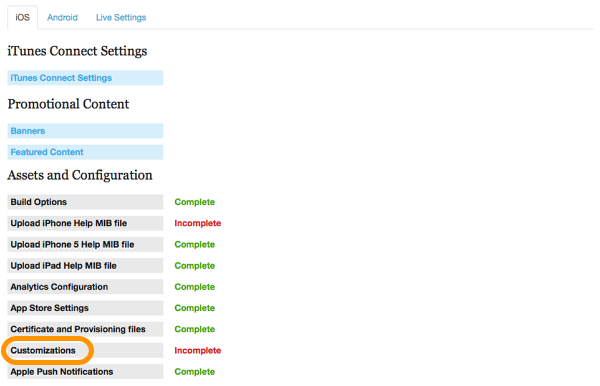Click Complete status beside Apple Push Notifications

pos(194,371)
